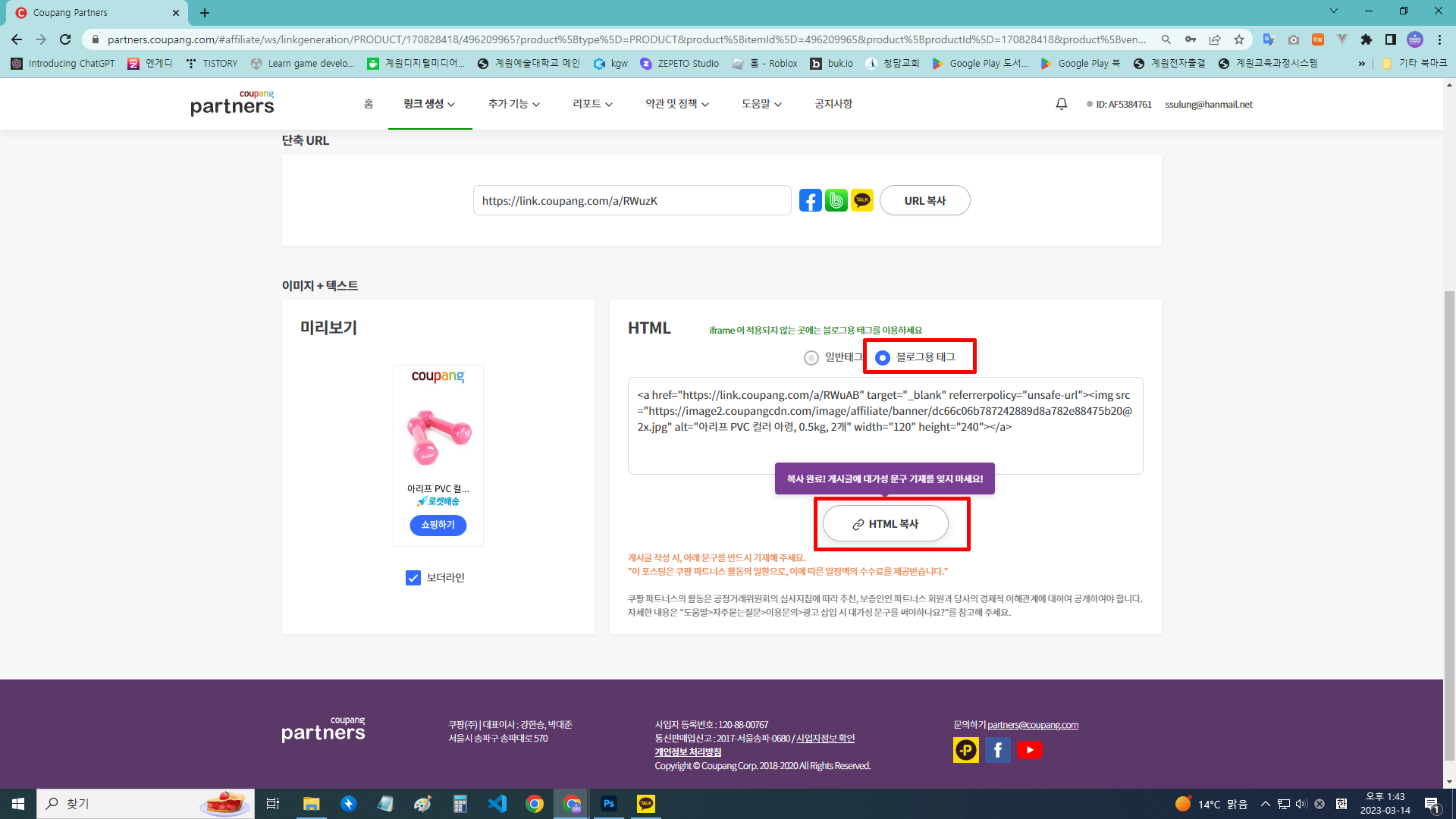Select the 일반태그 radio option
The width and height of the screenshot is (1456, 819).
[x=811, y=357]
